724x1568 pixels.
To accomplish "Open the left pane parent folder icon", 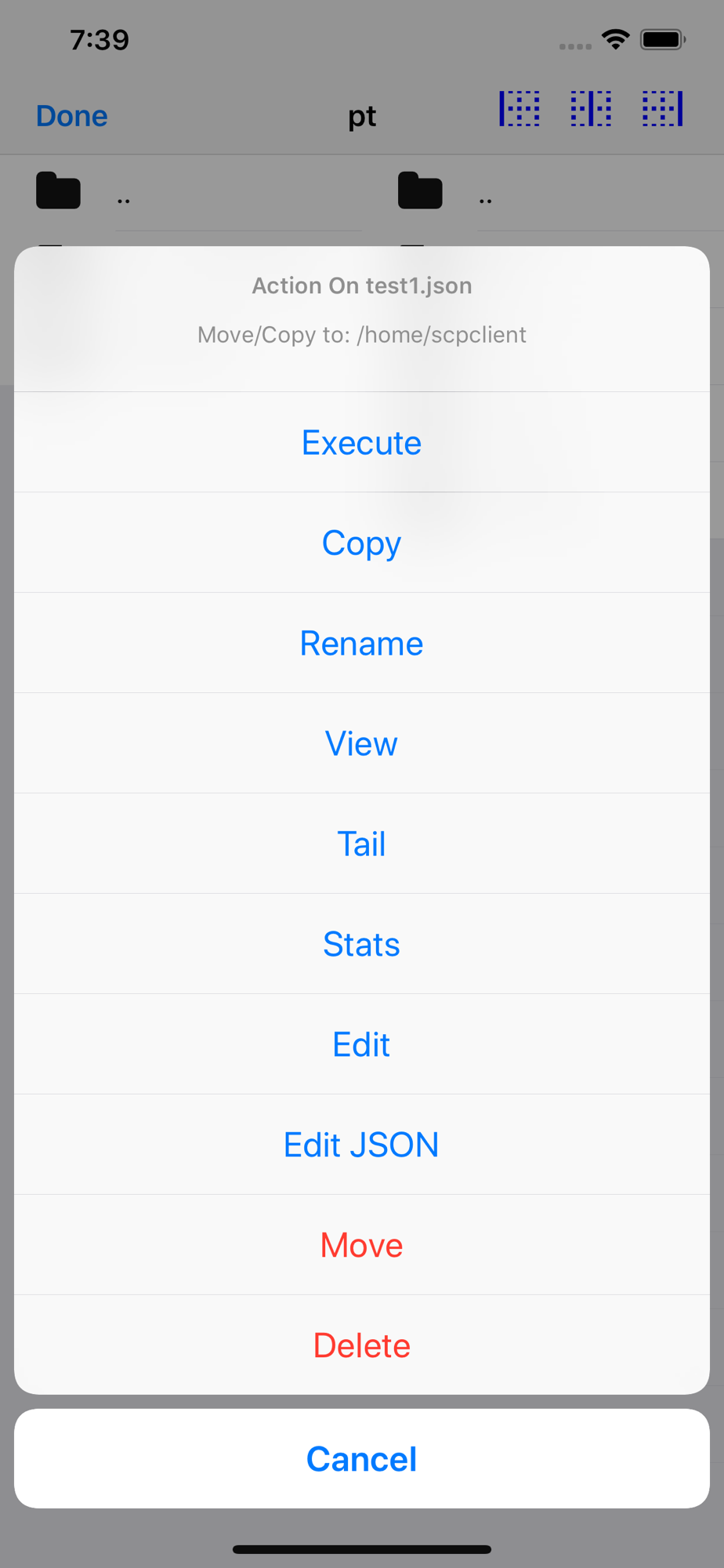I will [x=59, y=191].
